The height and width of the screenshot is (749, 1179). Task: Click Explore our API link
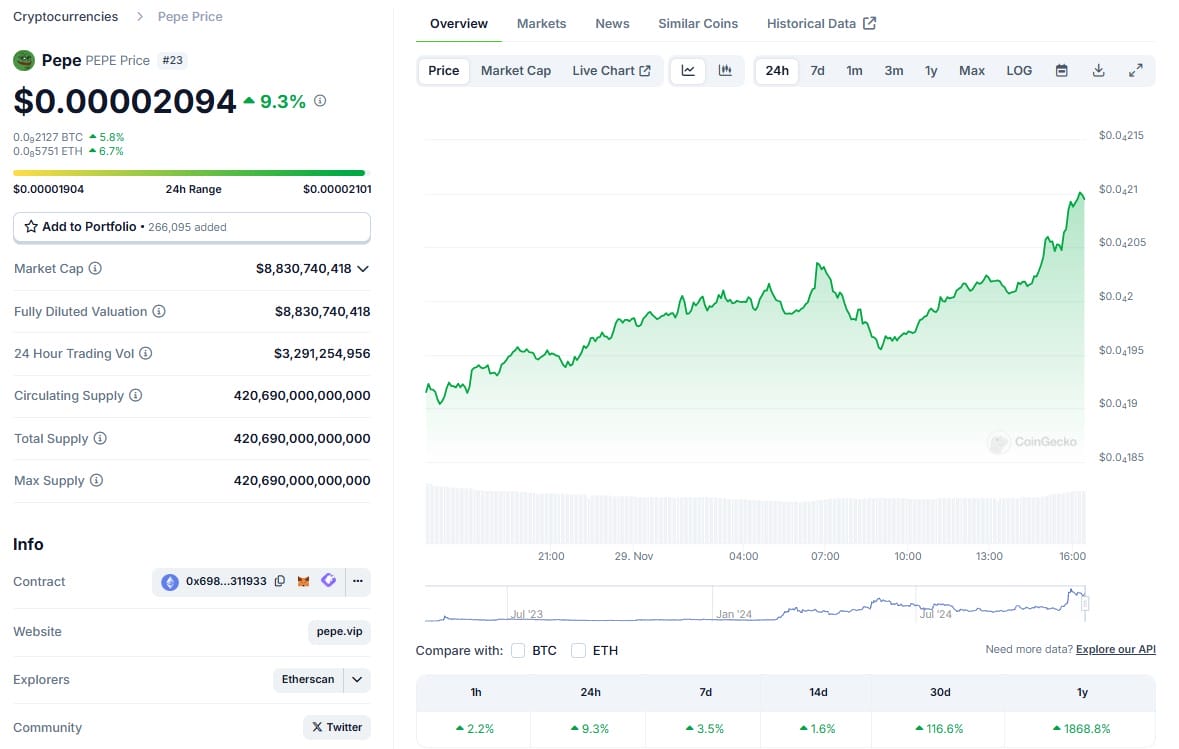1115,649
